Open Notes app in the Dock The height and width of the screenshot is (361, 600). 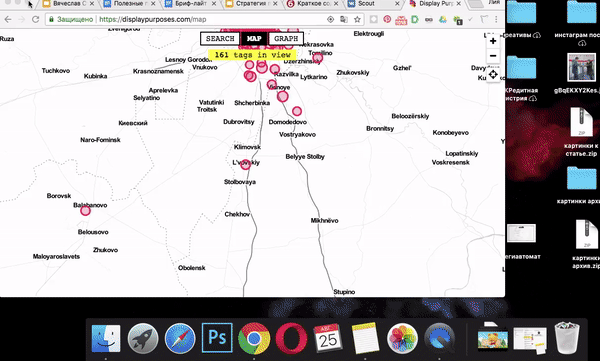[365, 338]
